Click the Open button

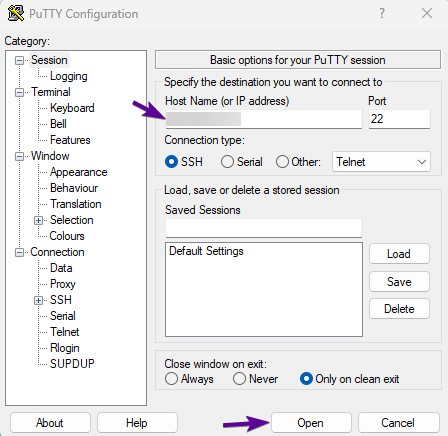tap(311, 423)
